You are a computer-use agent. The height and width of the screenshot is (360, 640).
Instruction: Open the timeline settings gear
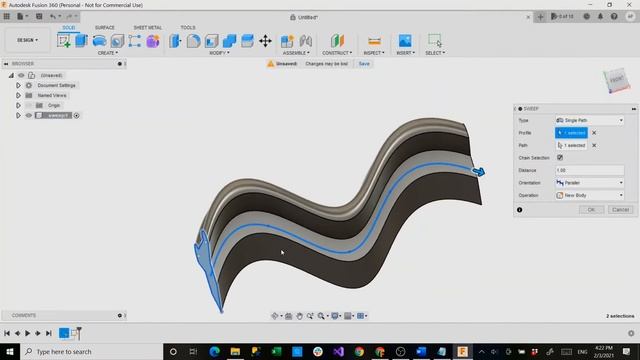tap(631, 333)
